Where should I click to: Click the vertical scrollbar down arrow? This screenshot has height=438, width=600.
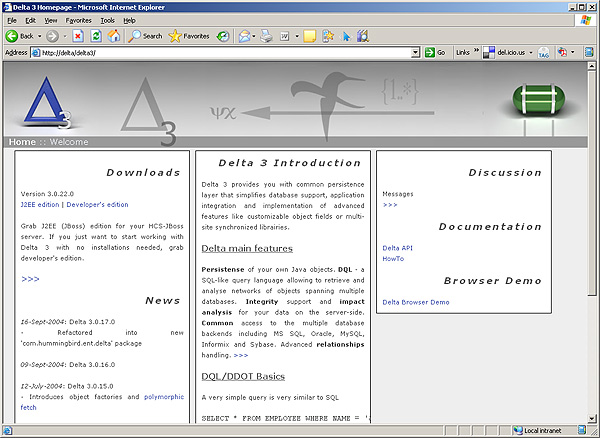[x=592, y=419]
